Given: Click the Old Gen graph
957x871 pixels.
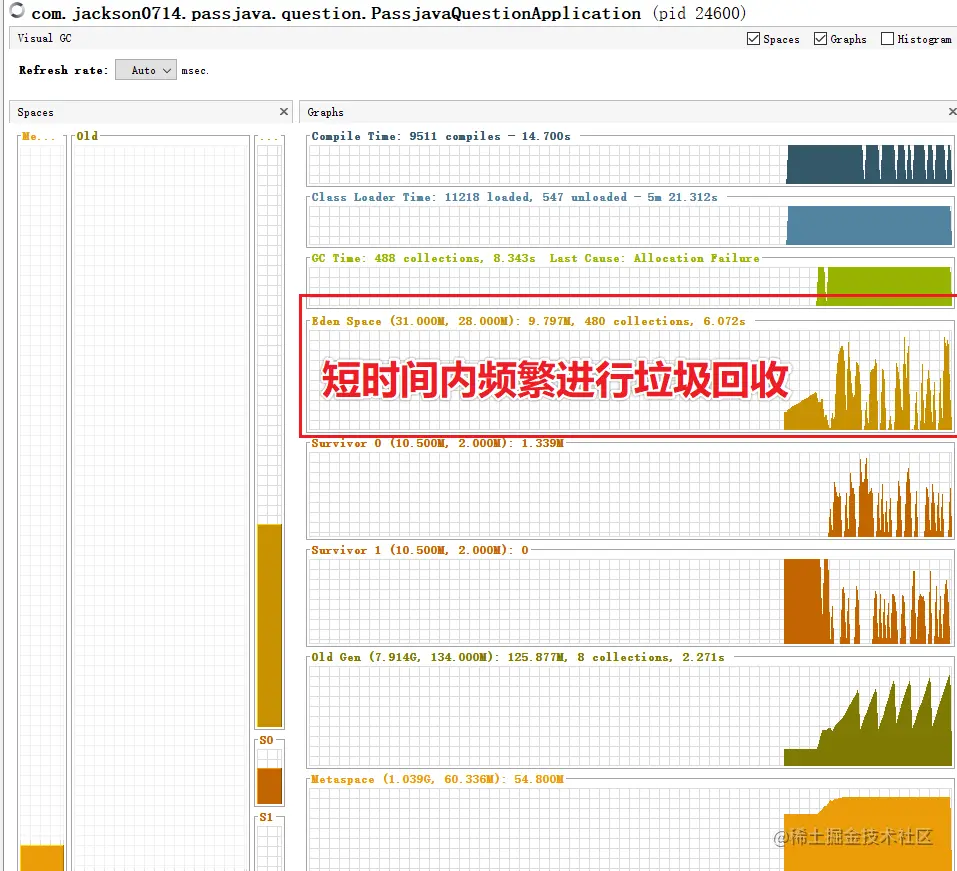Looking at the screenshot, I should pyautogui.click(x=630, y=715).
